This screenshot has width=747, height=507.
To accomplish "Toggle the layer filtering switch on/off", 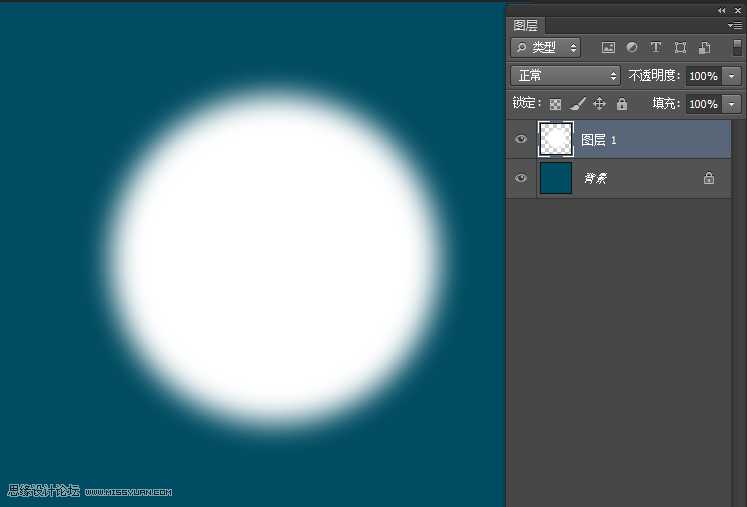I will pyautogui.click(x=737, y=47).
